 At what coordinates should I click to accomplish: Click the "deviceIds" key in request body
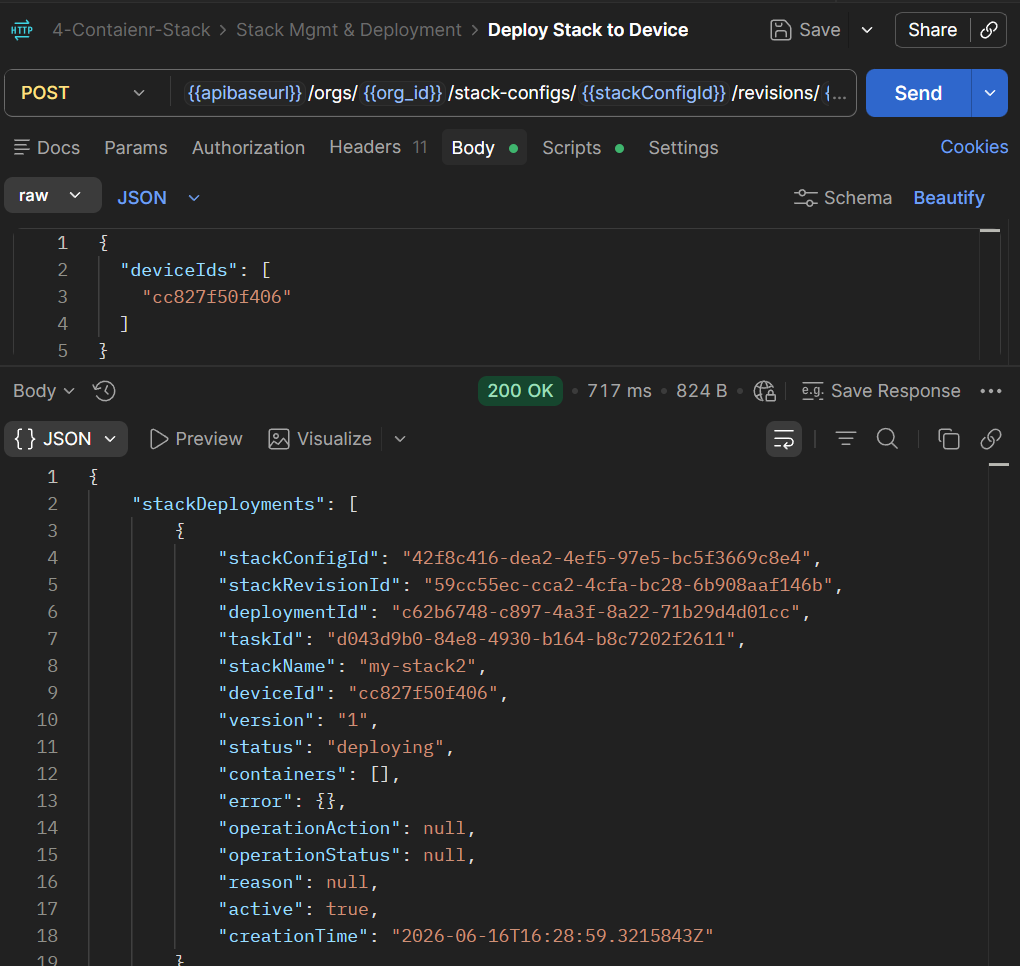coord(178,271)
